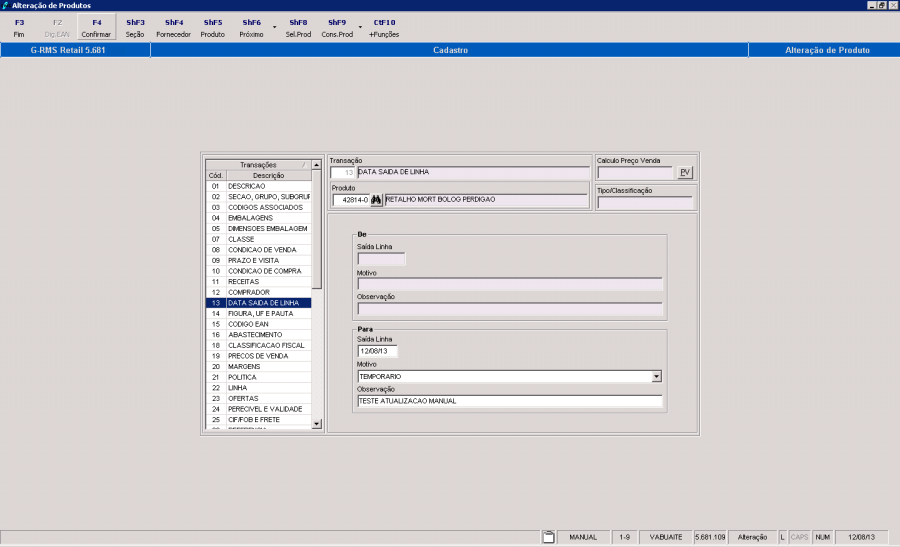Click the Transações list scroll down arrow
The image size is (900, 547).
click(316, 424)
